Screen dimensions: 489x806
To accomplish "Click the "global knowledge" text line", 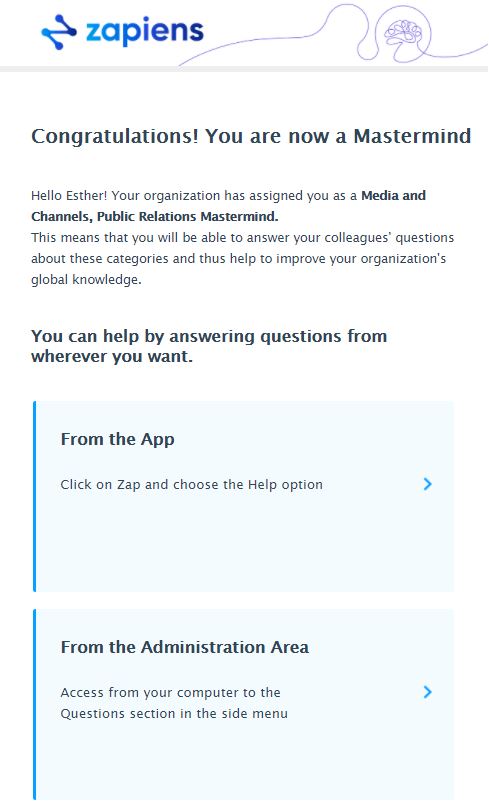I will pos(86,280).
